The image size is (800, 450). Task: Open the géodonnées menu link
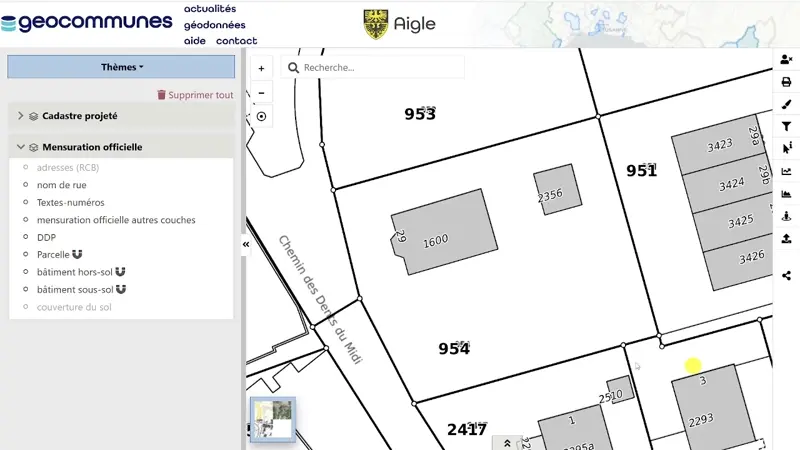[214, 25]
